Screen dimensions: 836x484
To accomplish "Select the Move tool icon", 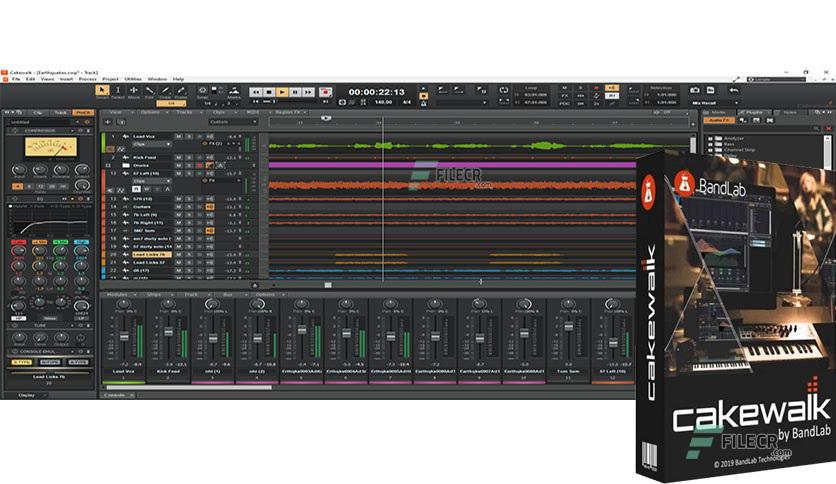I will click(x=134, y=90).
